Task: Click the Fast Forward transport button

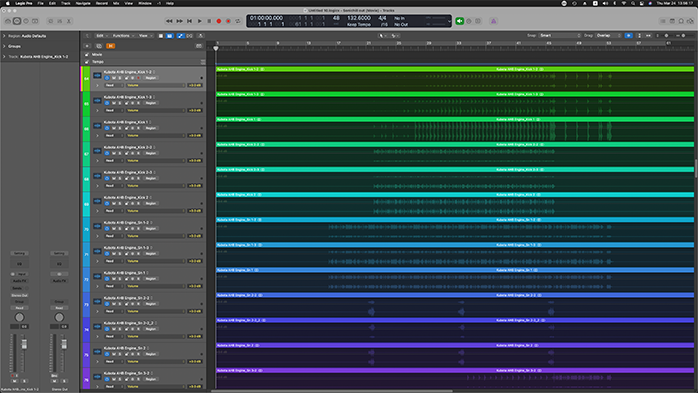Action: pyautogui.click(x=179, y=21)
